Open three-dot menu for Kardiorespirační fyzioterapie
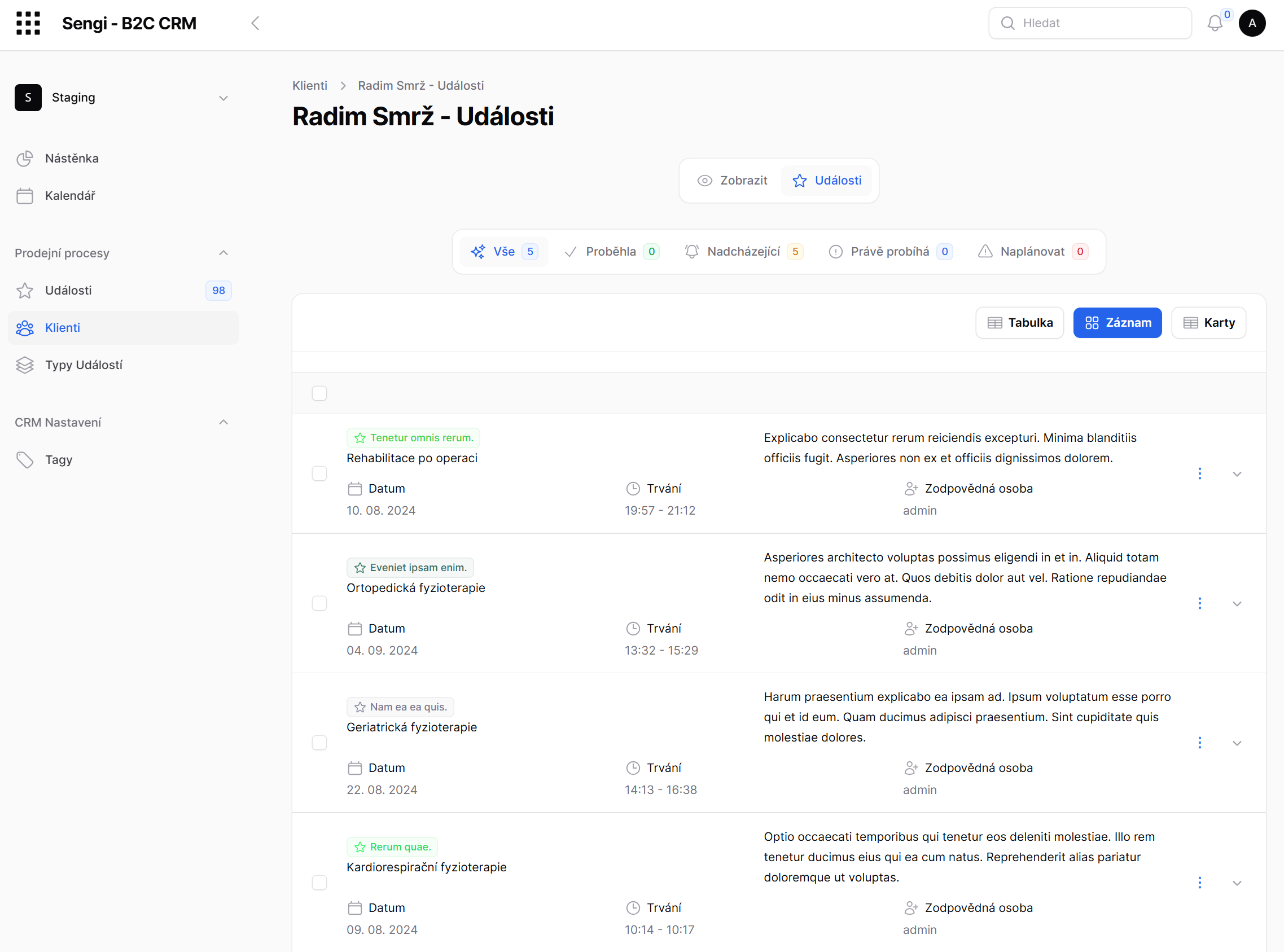Image resolution: width=1284 pixels, height=952 pixels. pyautogui.click(x=1200, y=883)
